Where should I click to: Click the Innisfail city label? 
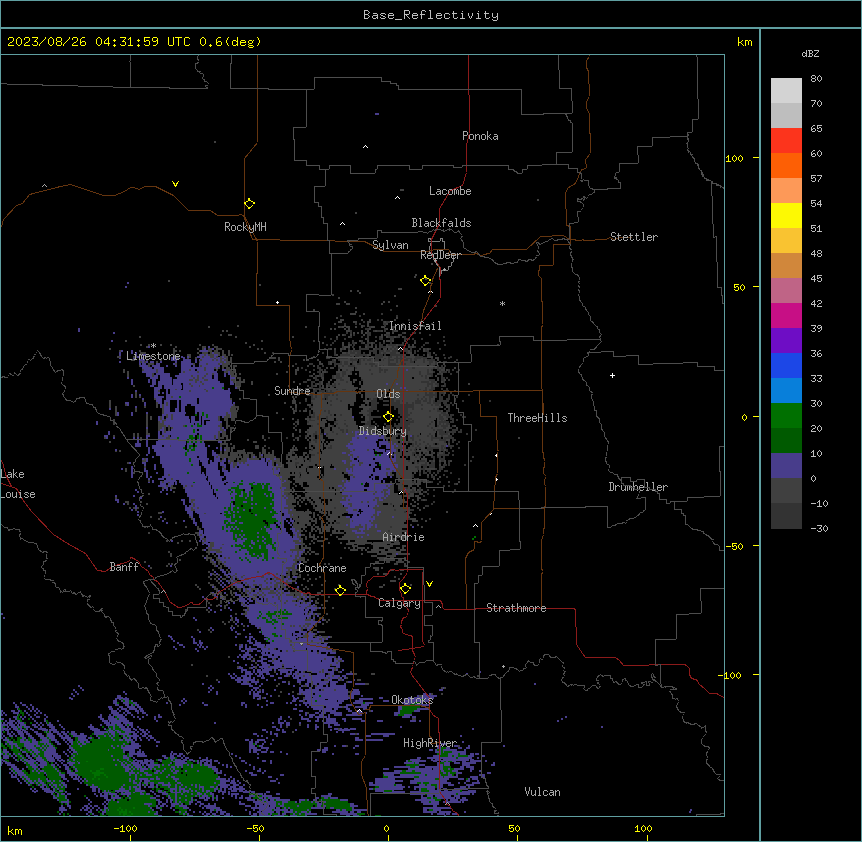(x=415, y=326)
